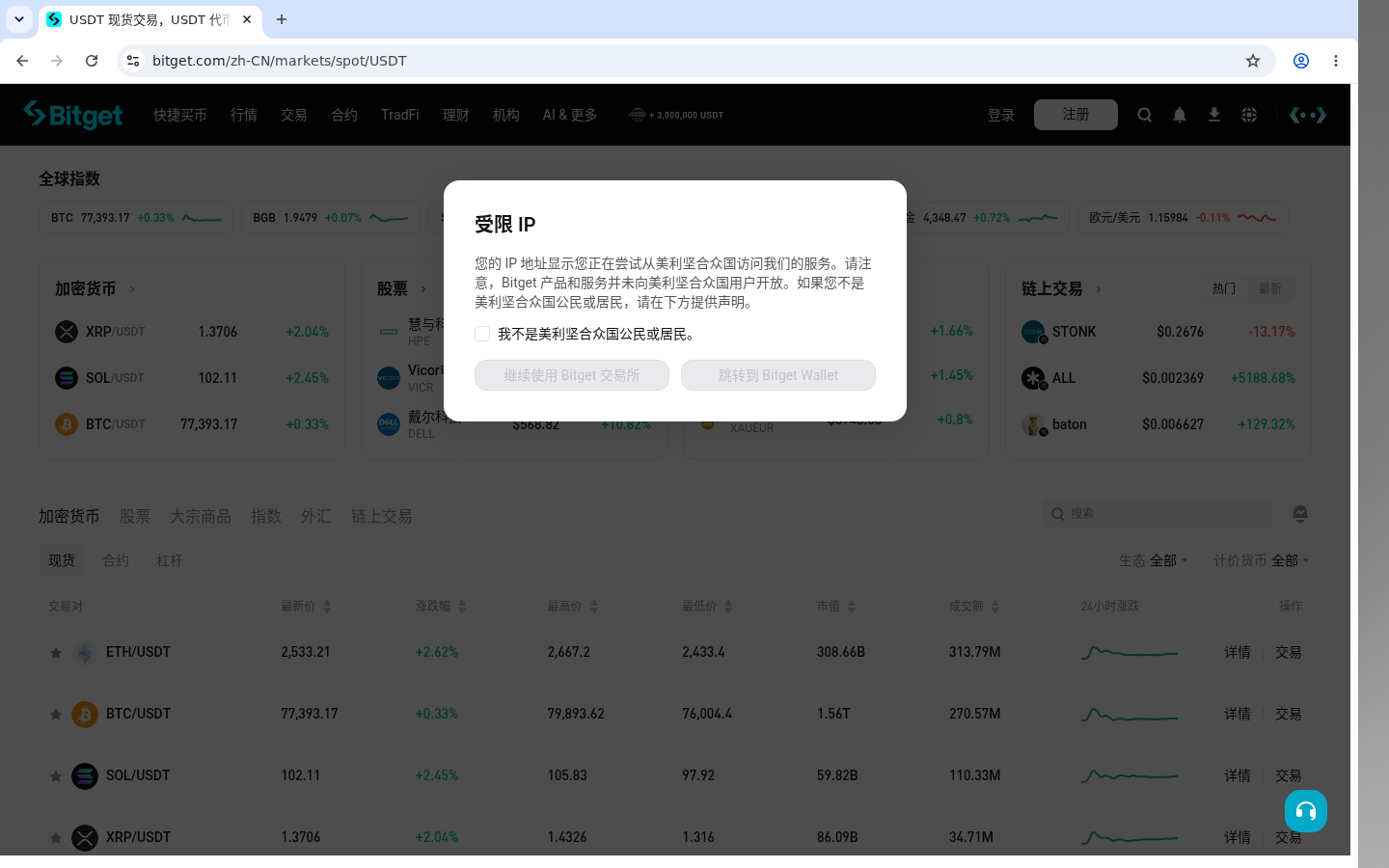Open 快捷买币 menu
Viewport: 1389px width, 868px height.
[x=180, y=115]
